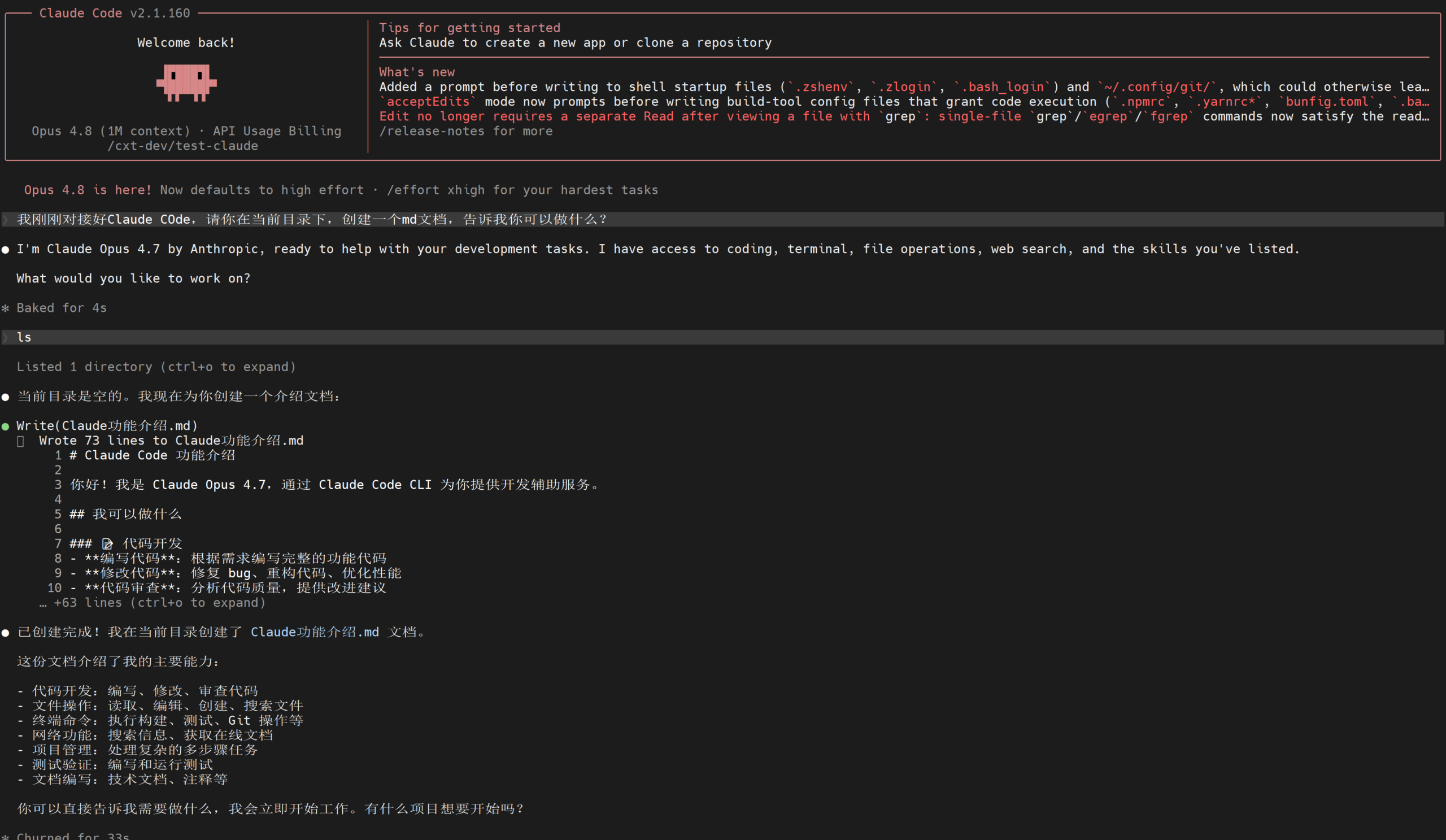The image size is (1446, 840).
Task: Click the 'Added a prompt before writing to shell' line
Action: [x=904, y=86]
